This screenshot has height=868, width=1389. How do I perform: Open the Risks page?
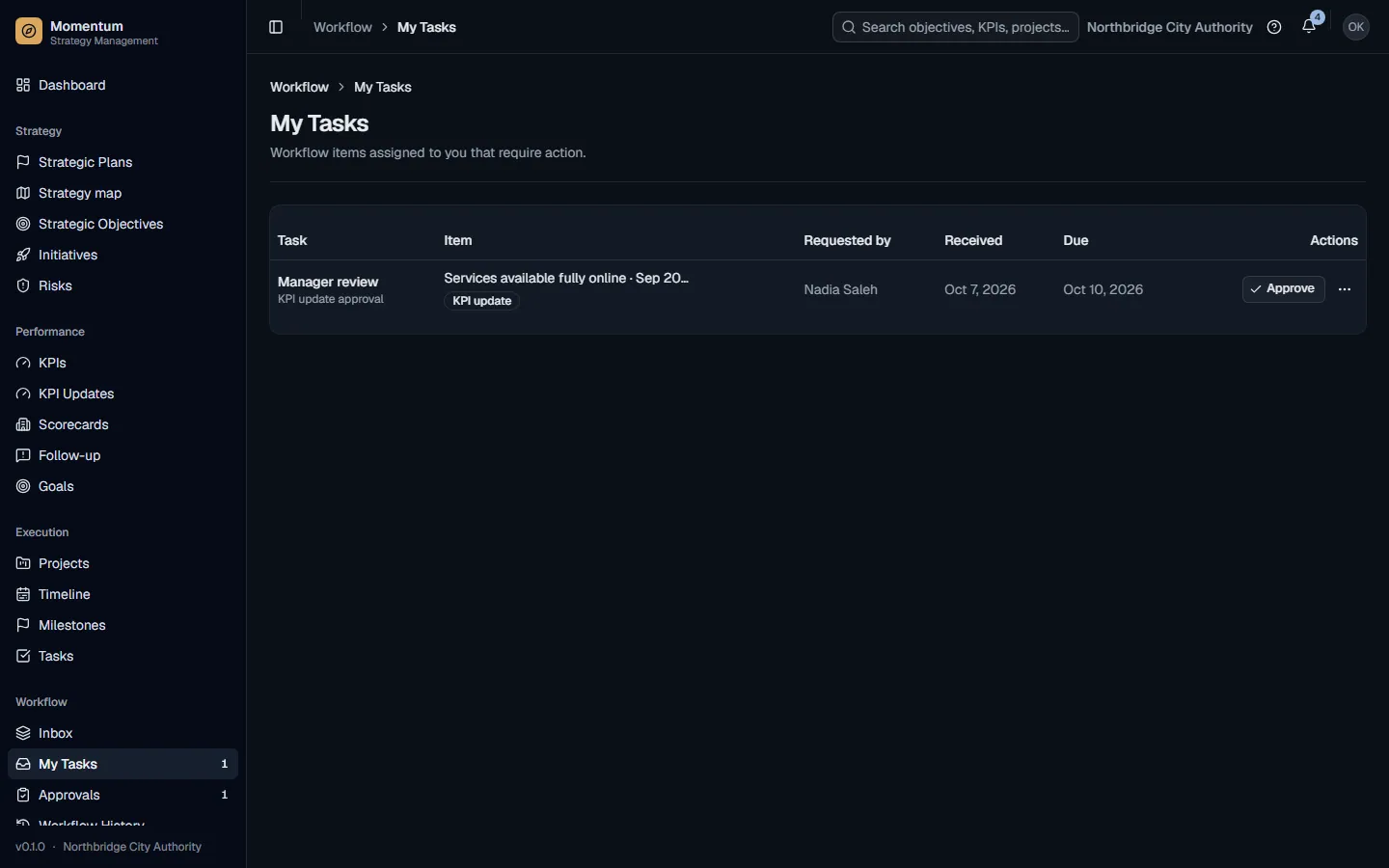point(123,285)
